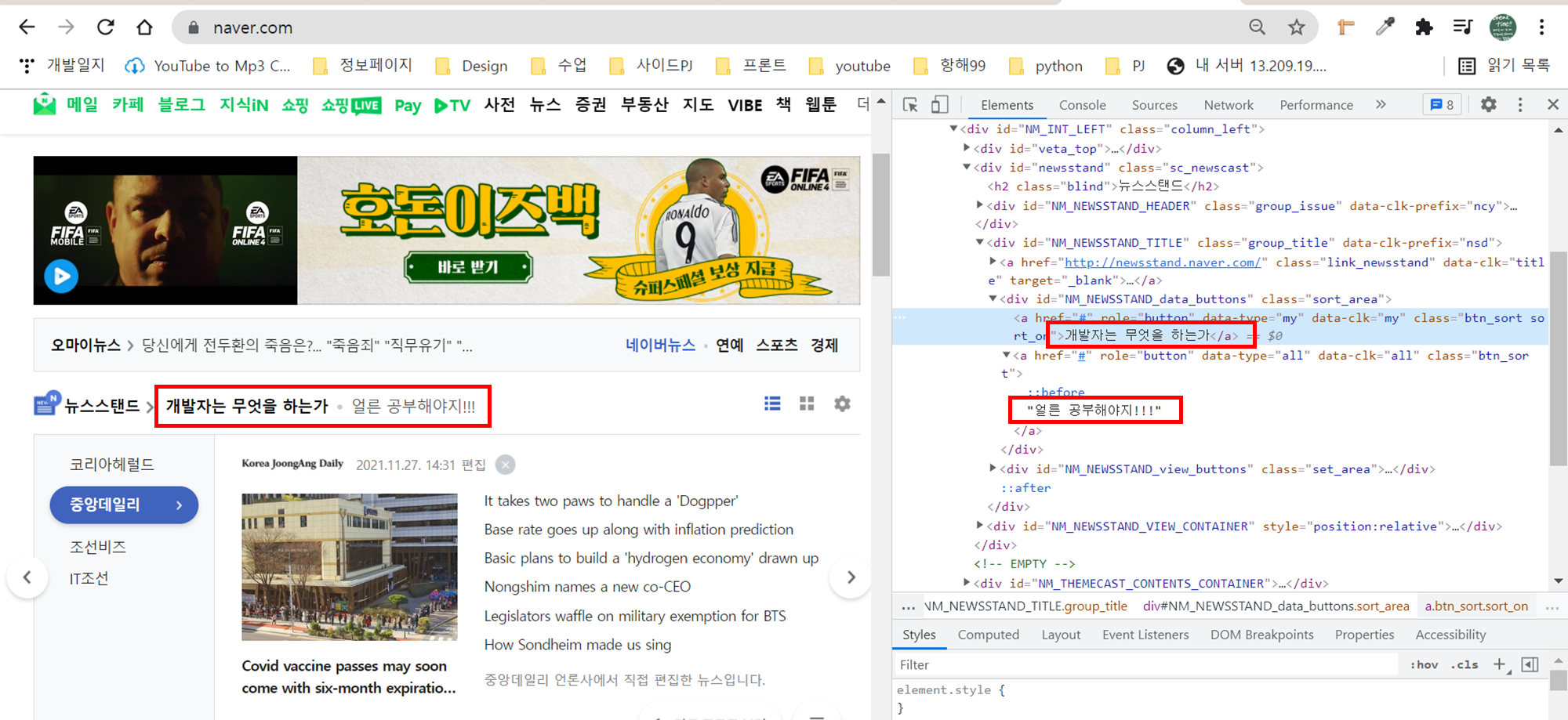
Task: Collapse the newsstand div node
Action: (x=967, y=167)
